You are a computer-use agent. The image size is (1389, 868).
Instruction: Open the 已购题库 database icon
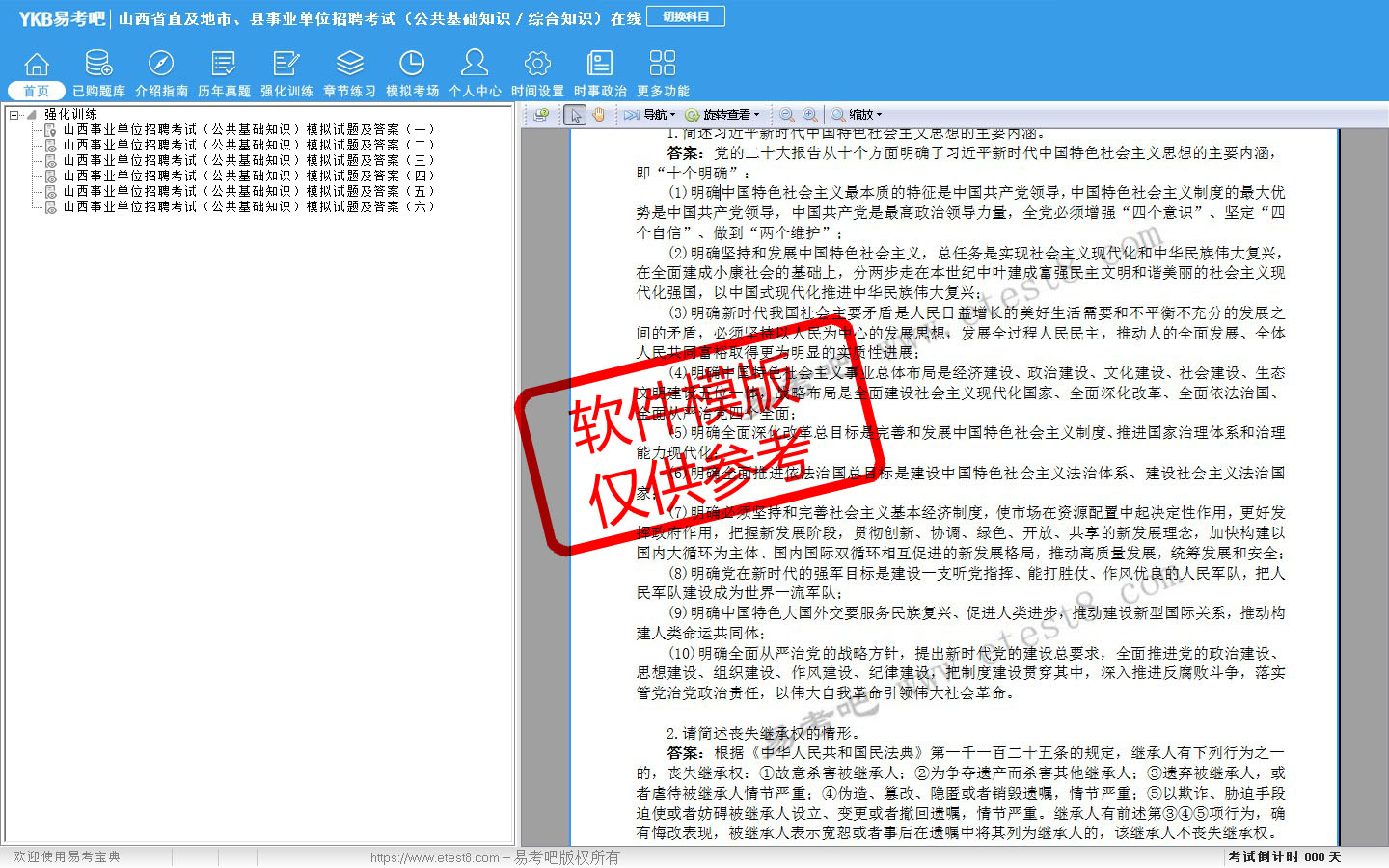coord(98,64)
